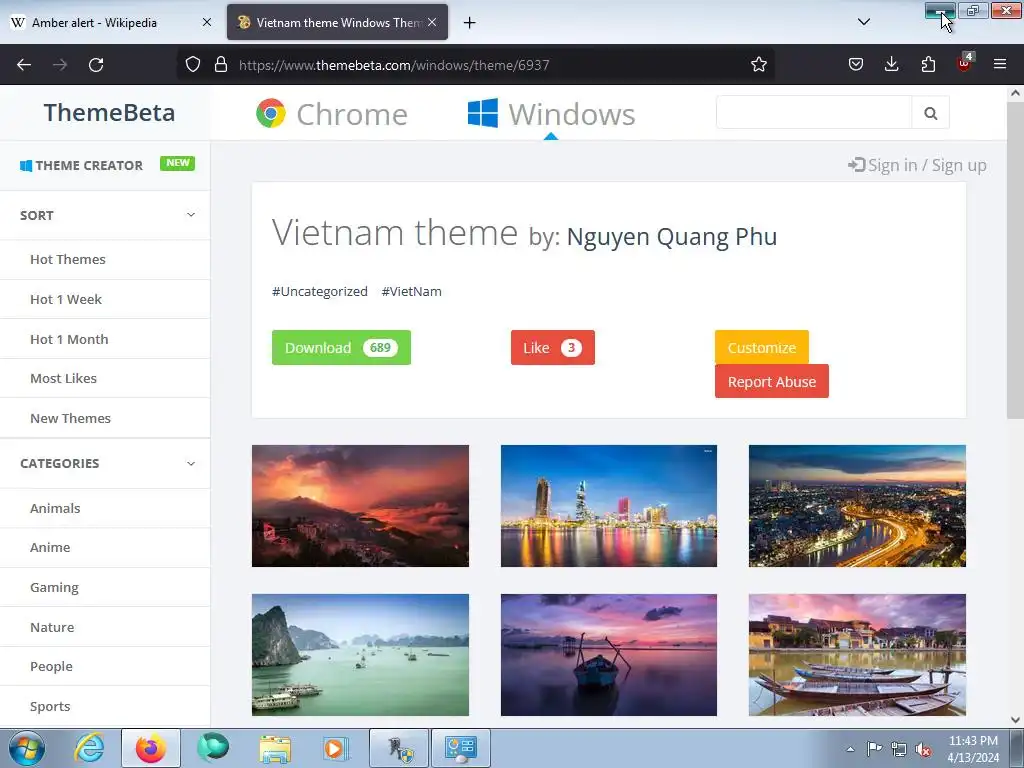Screen dimensions: 1024x768
Task: Select Most Likes sorting
Action: pyautogui.click(x=63, y=378)
